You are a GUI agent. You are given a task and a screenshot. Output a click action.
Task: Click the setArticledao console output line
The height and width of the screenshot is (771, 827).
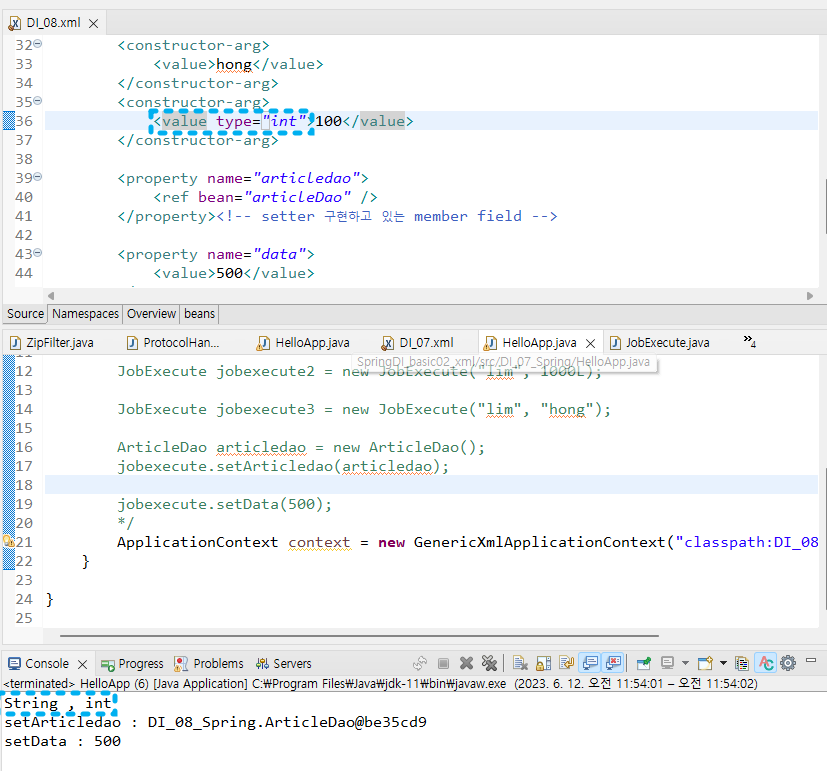point(215,722)
